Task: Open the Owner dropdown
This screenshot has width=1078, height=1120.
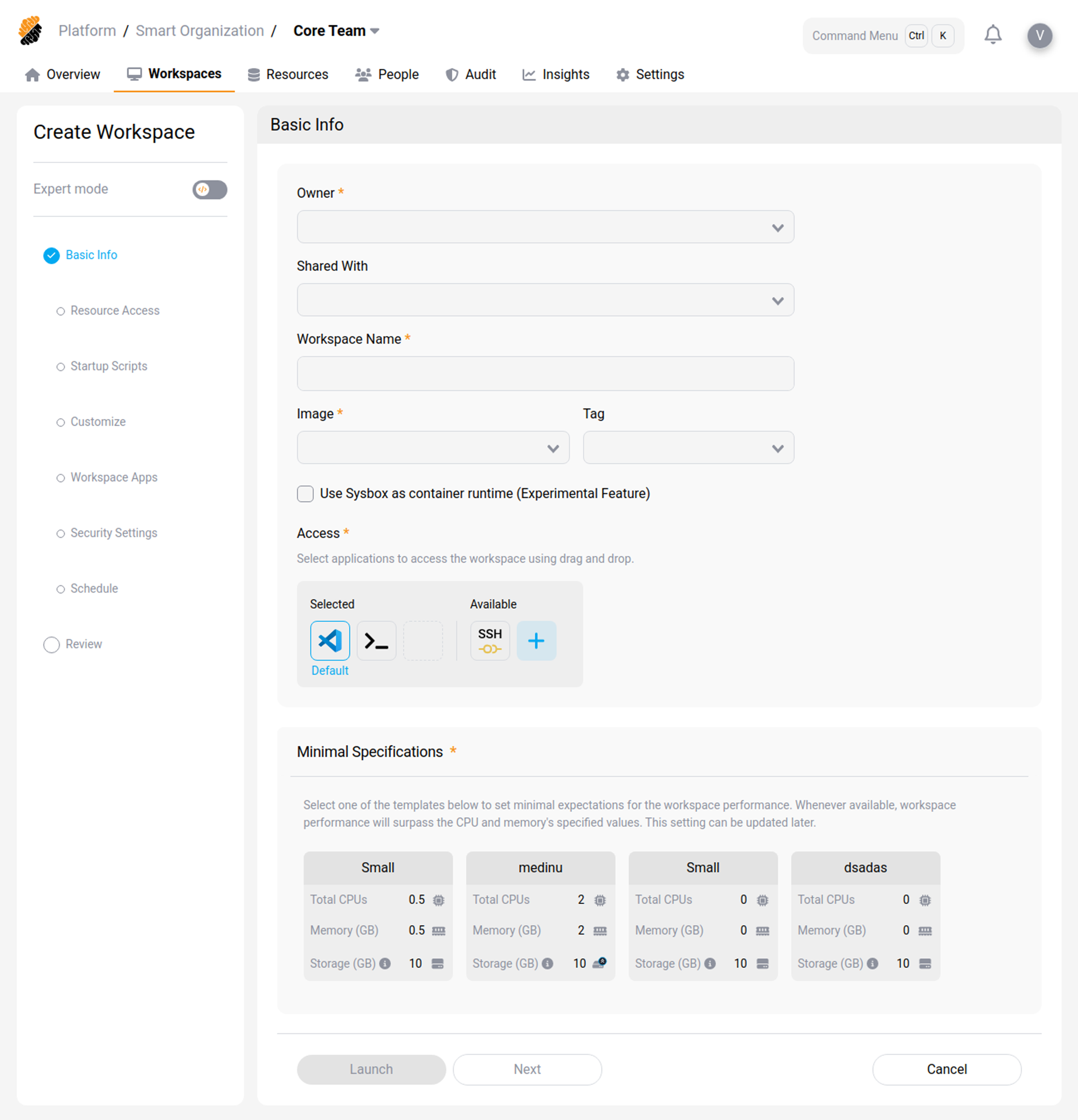Action: 545,227
